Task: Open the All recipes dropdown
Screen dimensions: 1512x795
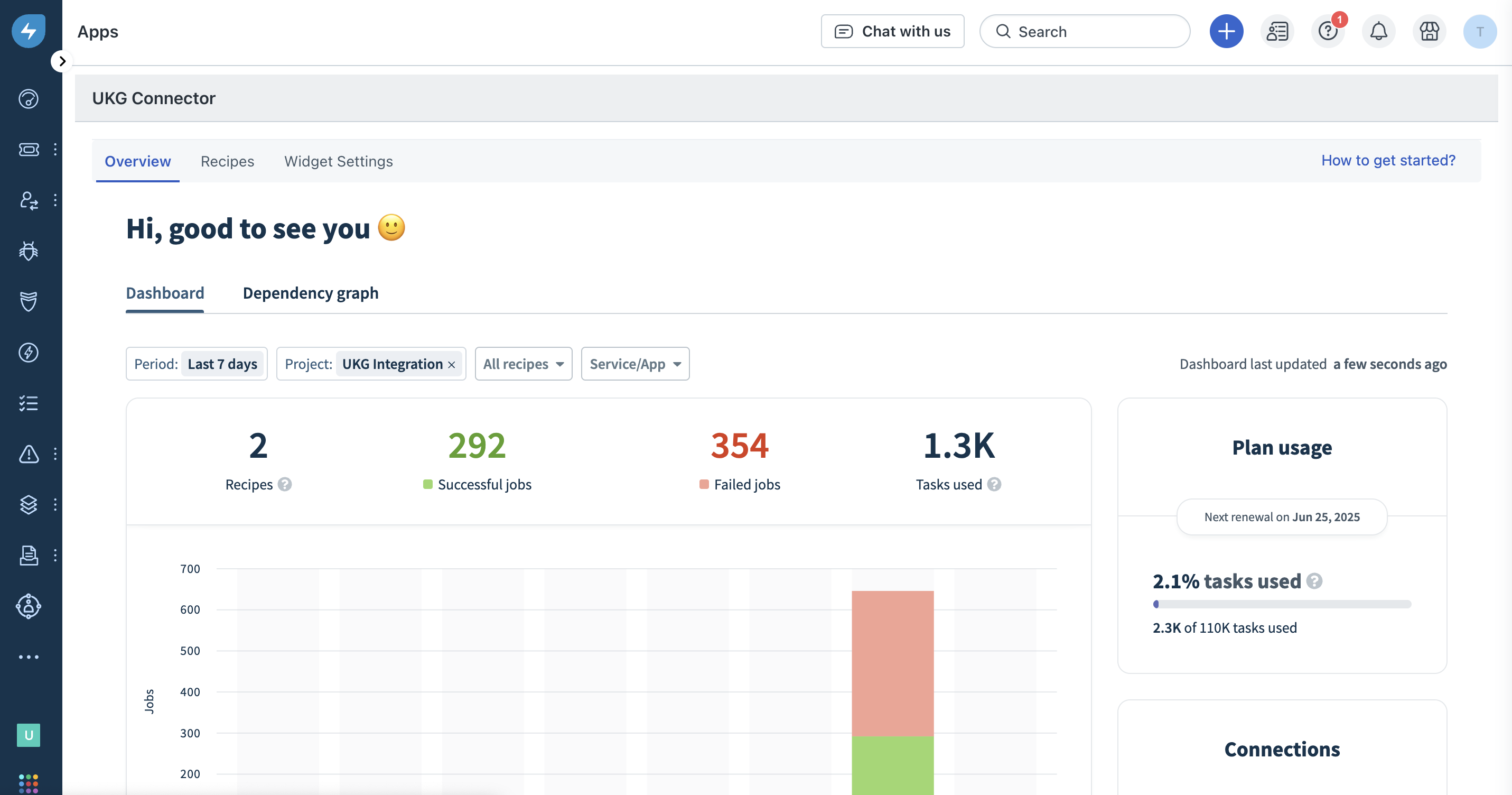Action: pyautogui.click(x=523, y=364)
